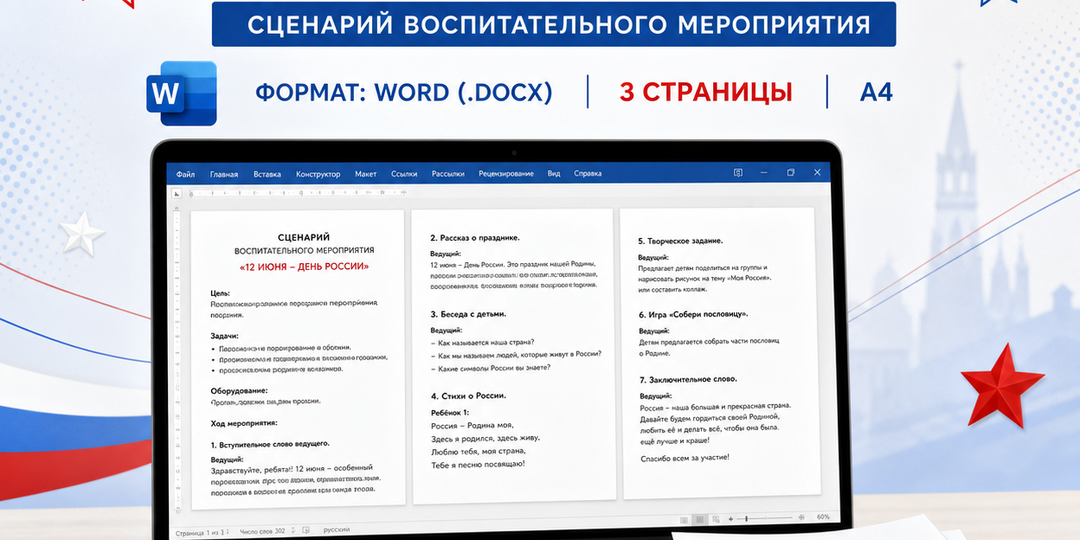Open the Файл menu

point(185,174)
